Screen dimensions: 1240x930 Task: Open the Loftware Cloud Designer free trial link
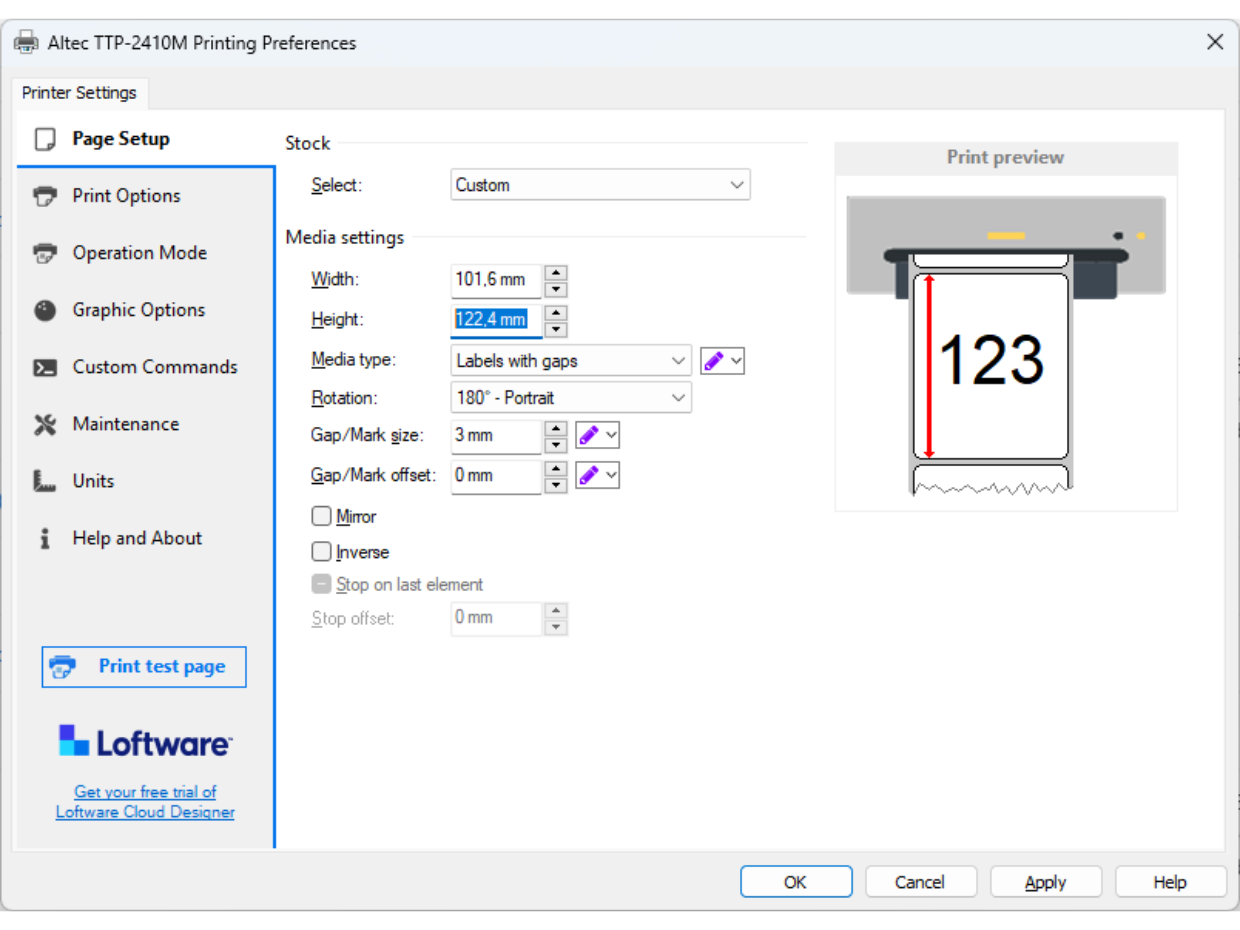tap(145, 802)
